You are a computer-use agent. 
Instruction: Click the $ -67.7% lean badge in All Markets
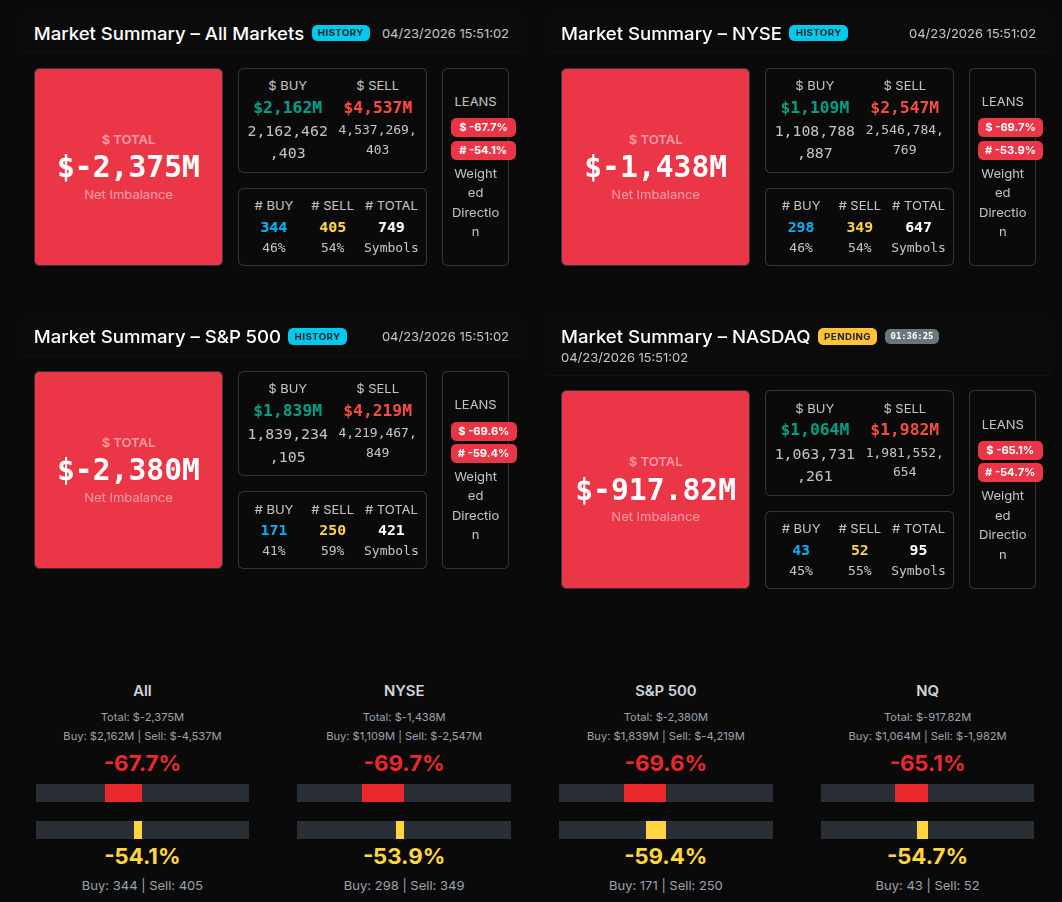pos(483,127)
